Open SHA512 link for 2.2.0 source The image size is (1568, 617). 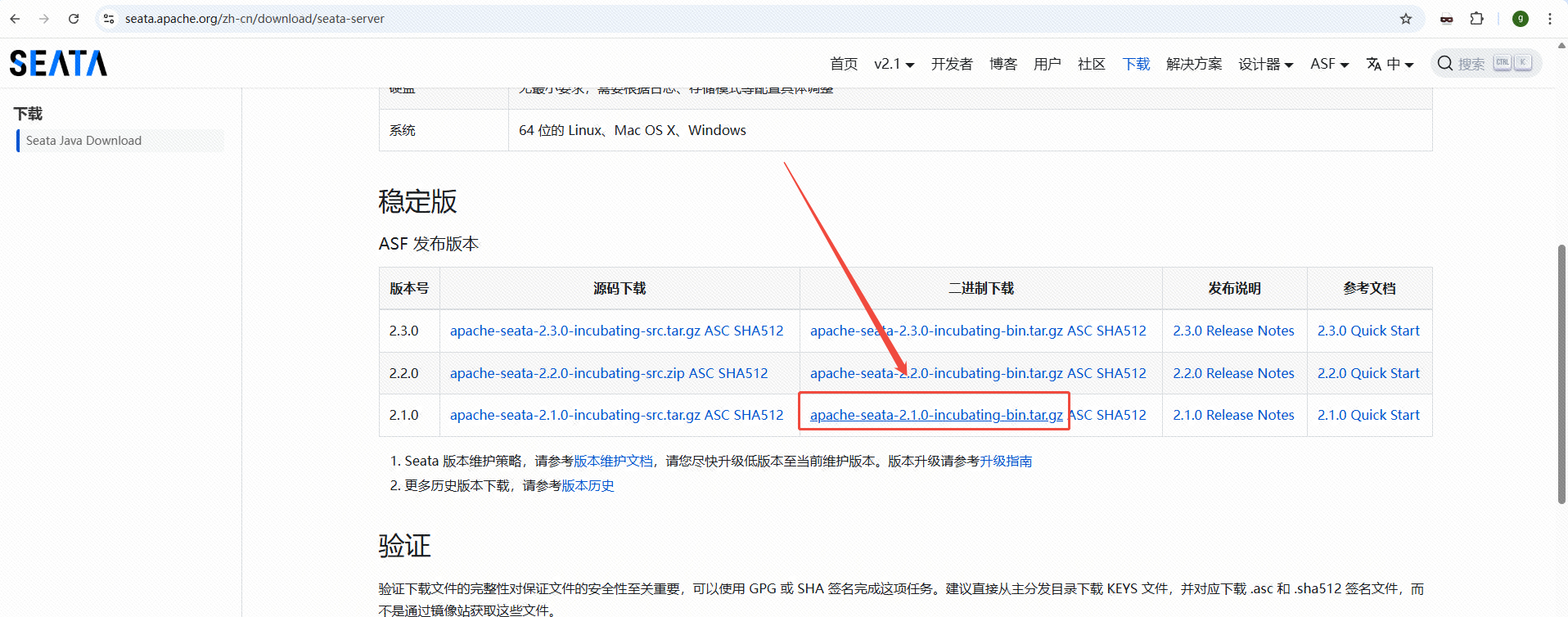pyautogui.click(x=743, y=373)
